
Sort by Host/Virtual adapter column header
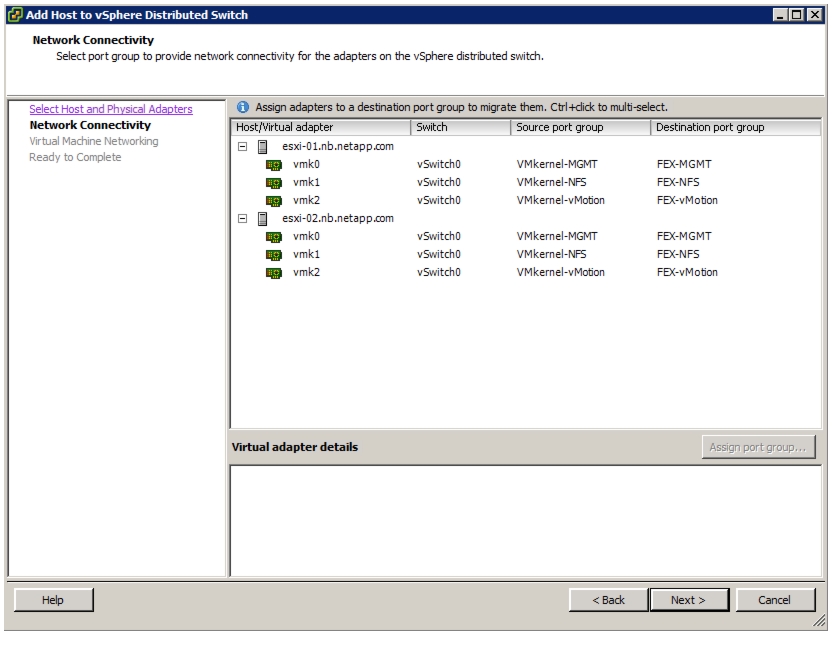[320, 127]
